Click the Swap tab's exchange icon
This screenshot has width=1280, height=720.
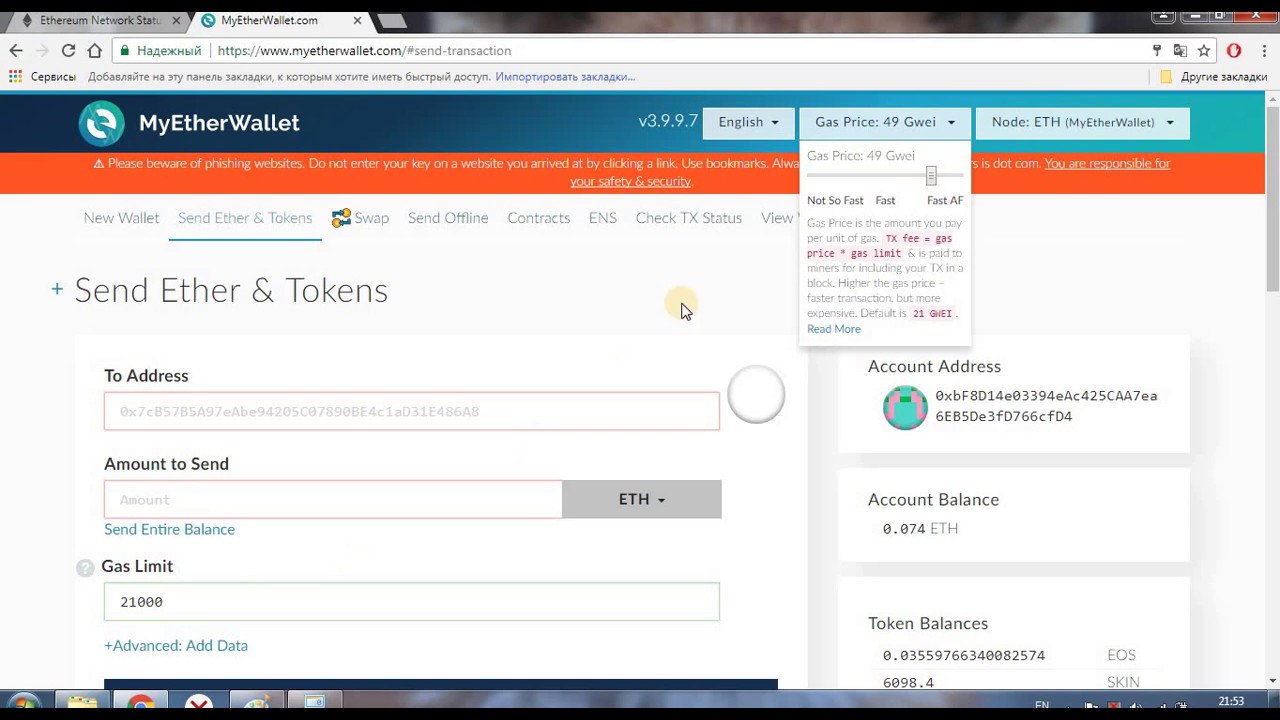[x=341, y=217]
